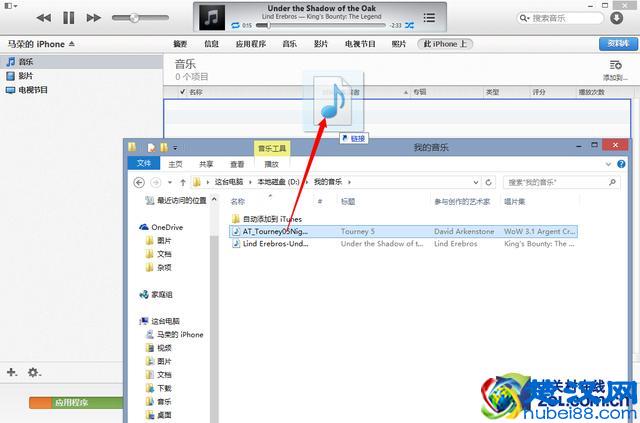Click the album artwork music note

(x=212, y=17)
